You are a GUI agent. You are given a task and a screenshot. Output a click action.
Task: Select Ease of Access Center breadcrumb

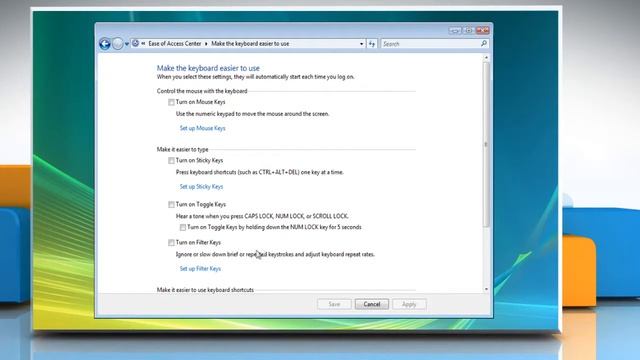point(175,43)
